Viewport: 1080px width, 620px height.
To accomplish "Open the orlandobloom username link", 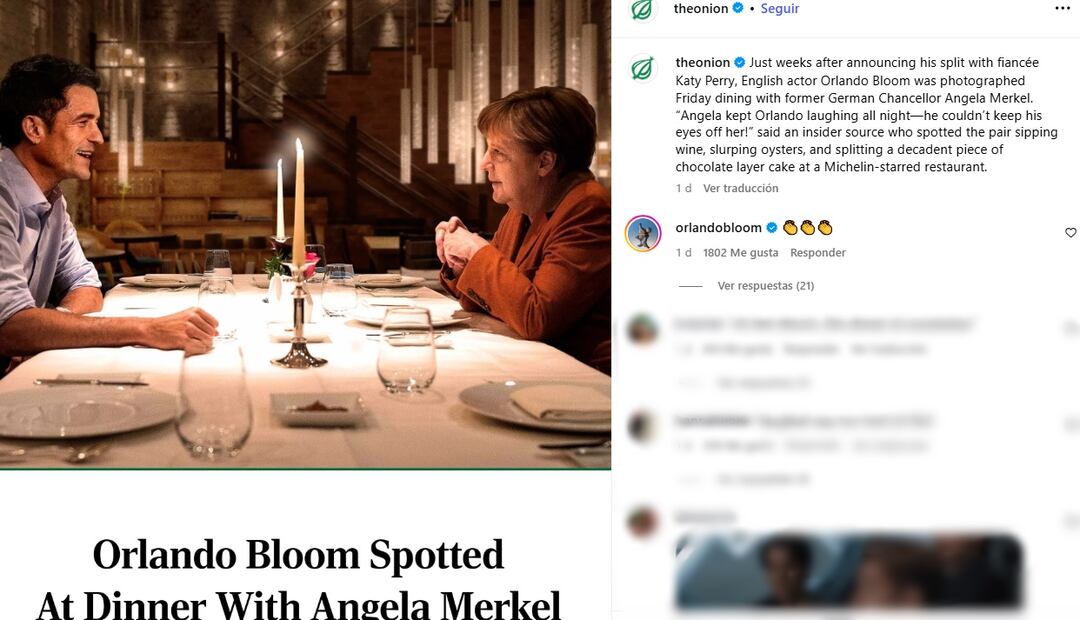I will click(718, 228).
